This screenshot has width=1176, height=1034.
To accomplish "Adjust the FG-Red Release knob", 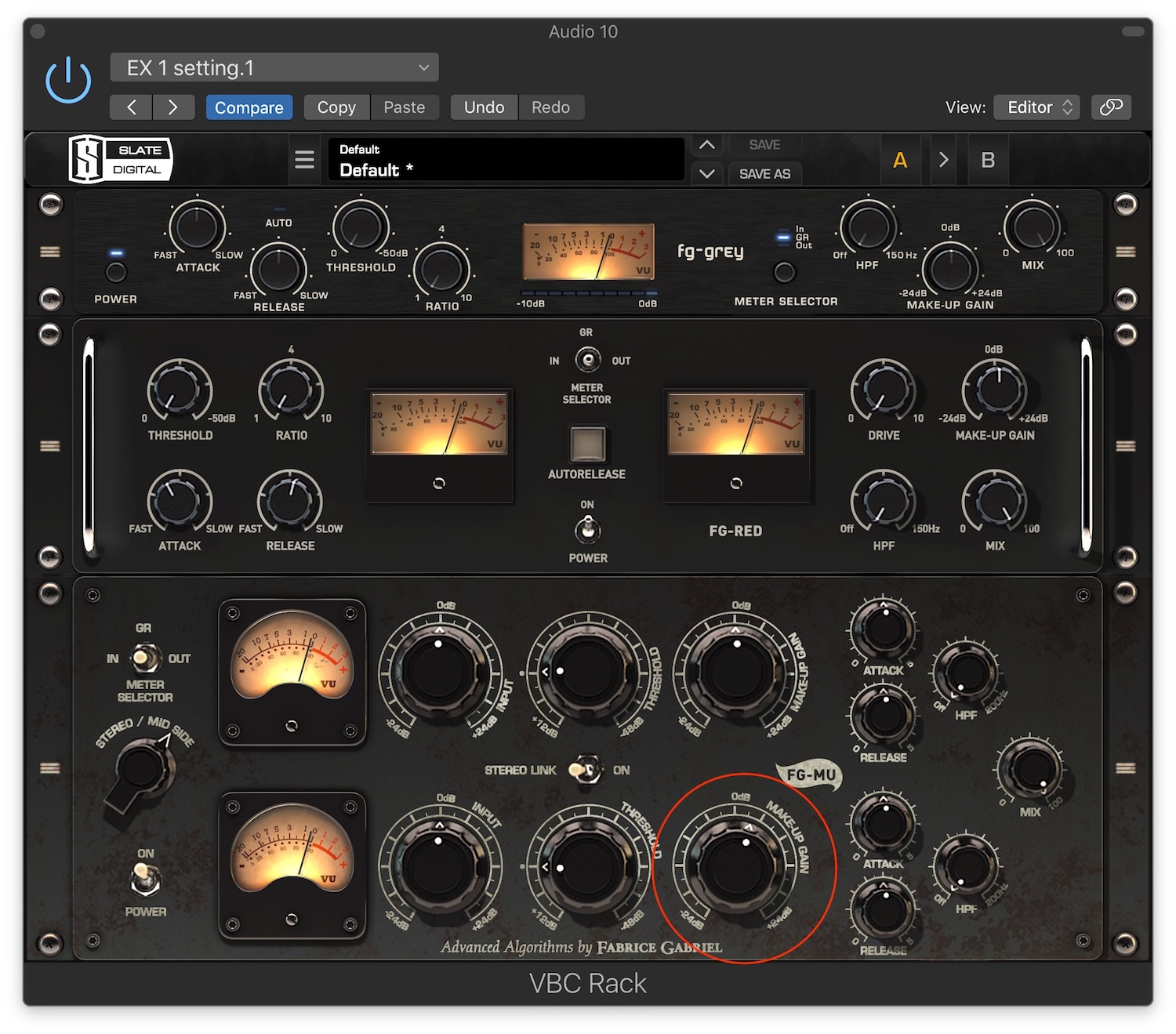I will point(291,500).
